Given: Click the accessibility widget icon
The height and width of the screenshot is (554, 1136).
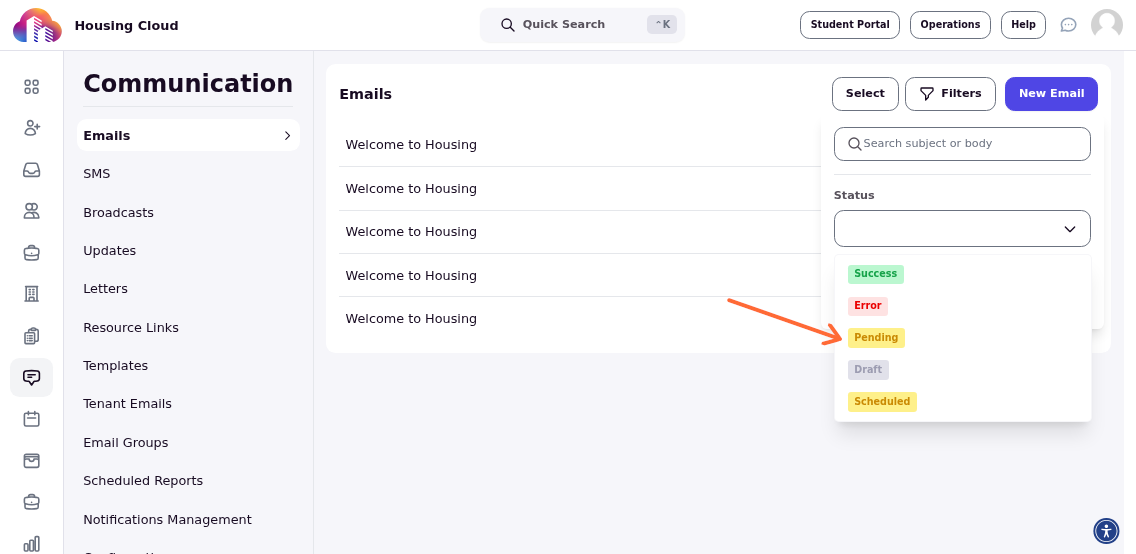Looking at the screenshot, I should click(1106, 531).
